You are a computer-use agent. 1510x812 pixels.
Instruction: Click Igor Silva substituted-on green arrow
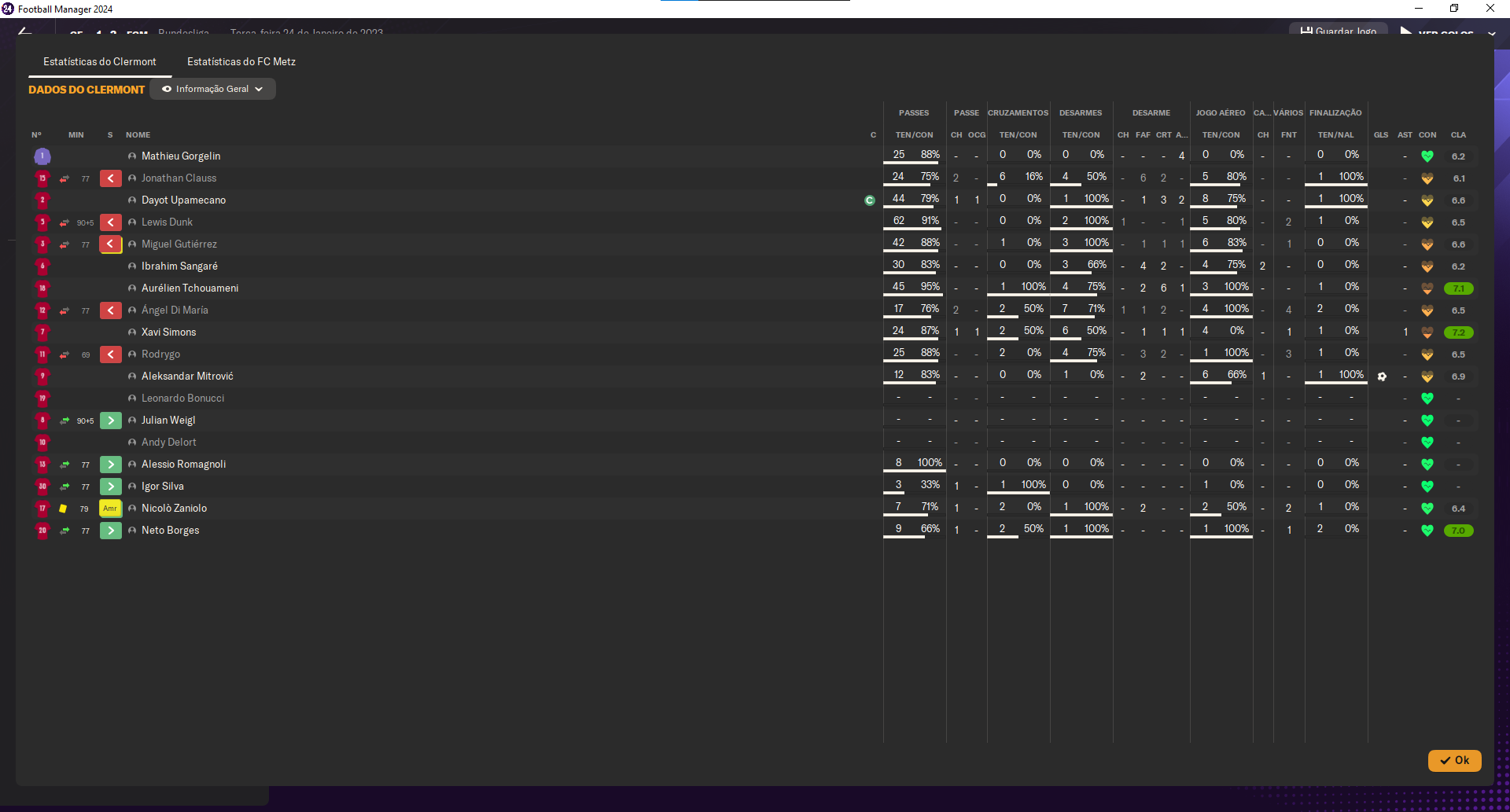coord(111,487)
